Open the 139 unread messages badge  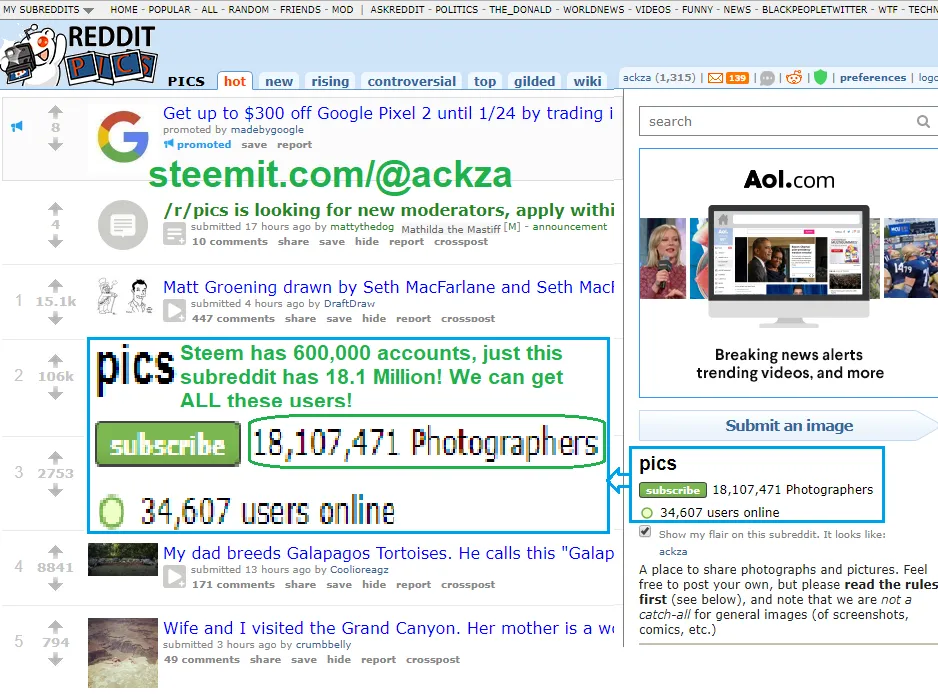(x=737, y=78)
